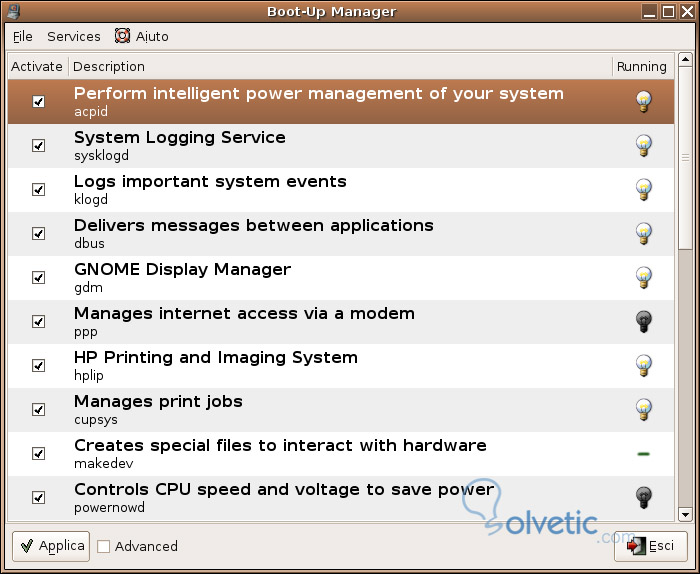The width and height of the screenshot is (700, 574).
Task: Click the klogd running lightbulb icon
Action: point(643,190)
